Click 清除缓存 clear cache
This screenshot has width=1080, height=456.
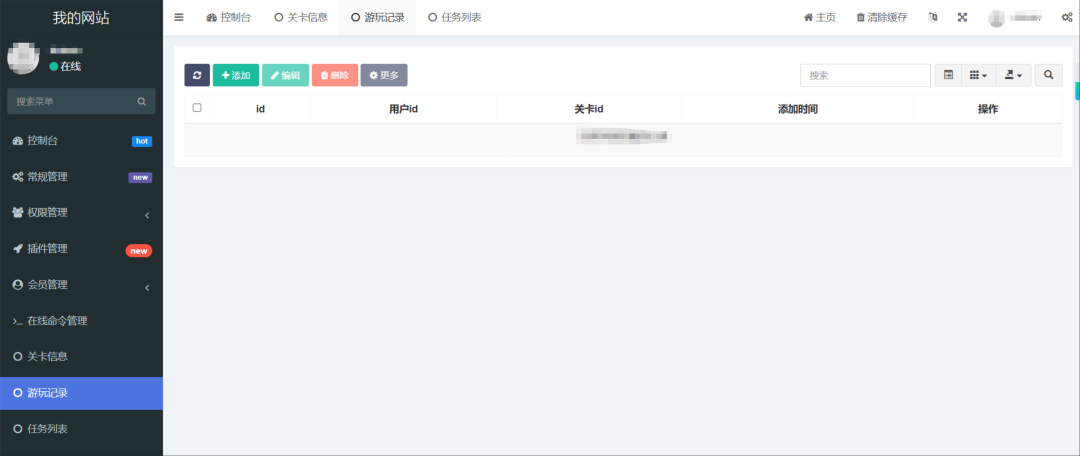click(882, 17)
